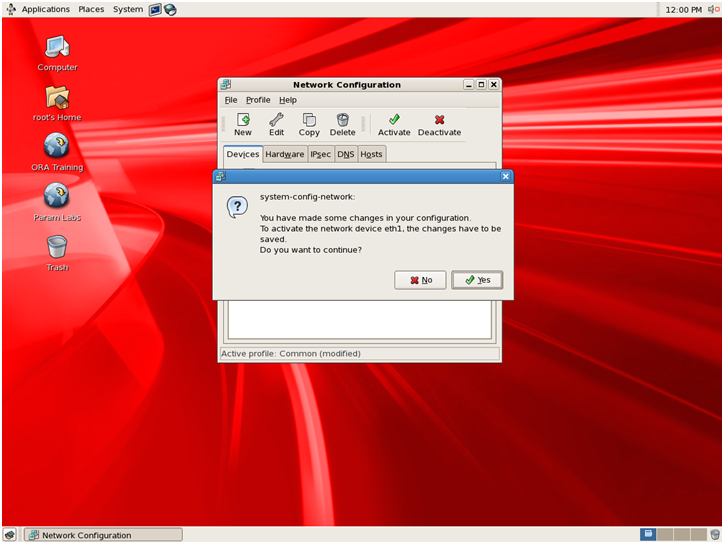Maximize the Network Configuration window

click(481, 85)
